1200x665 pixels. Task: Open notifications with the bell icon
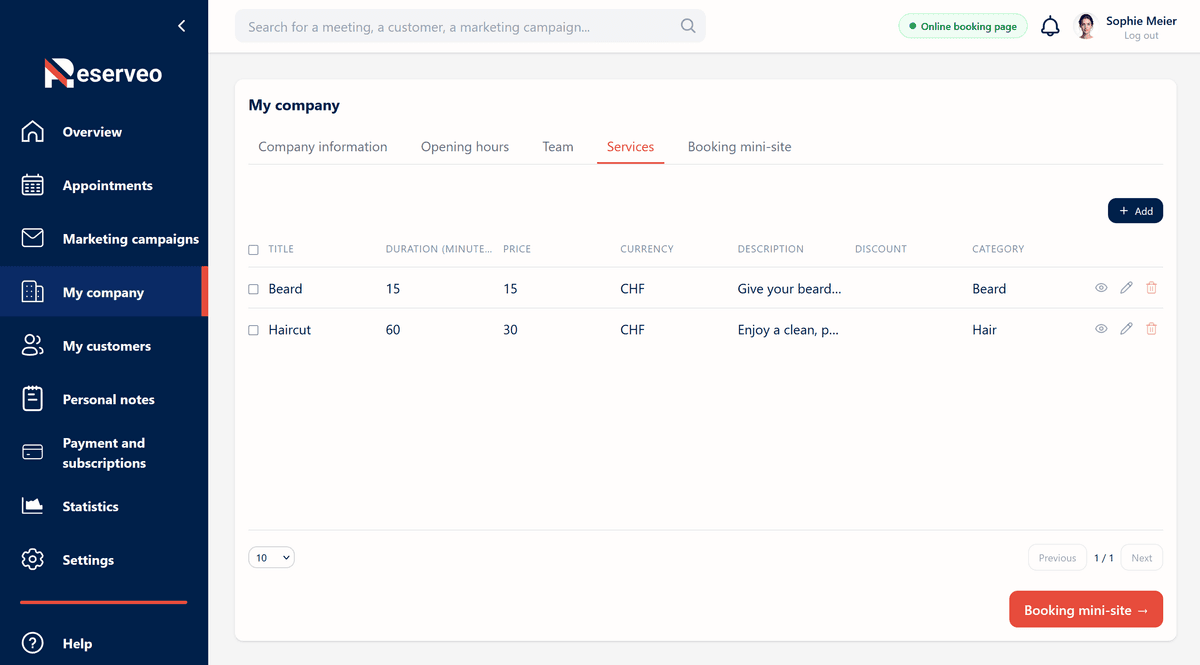click(x=1050, y=27)
